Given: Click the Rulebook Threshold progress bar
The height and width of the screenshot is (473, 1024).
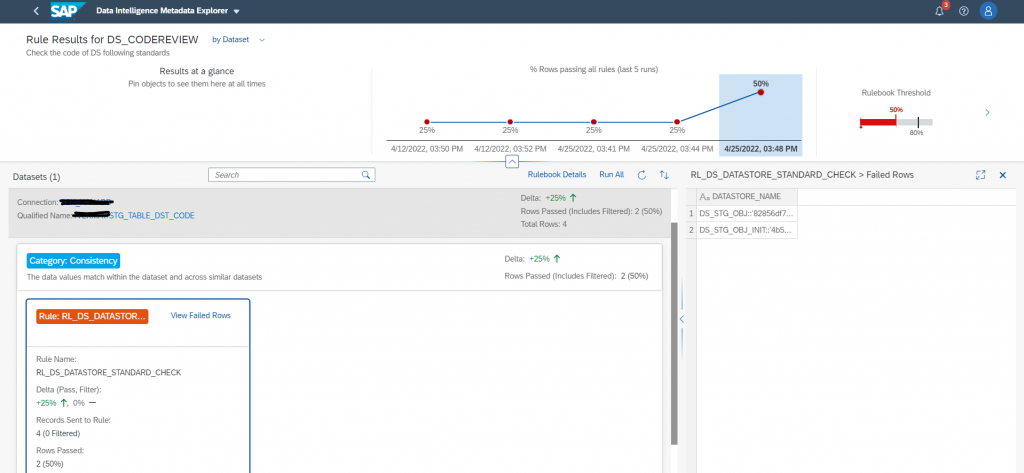Looking at the screenshot, I should pos(896,122).
